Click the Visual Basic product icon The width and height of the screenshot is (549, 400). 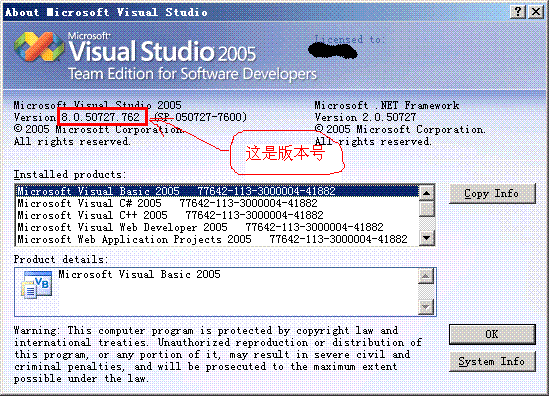click(36, 285)
